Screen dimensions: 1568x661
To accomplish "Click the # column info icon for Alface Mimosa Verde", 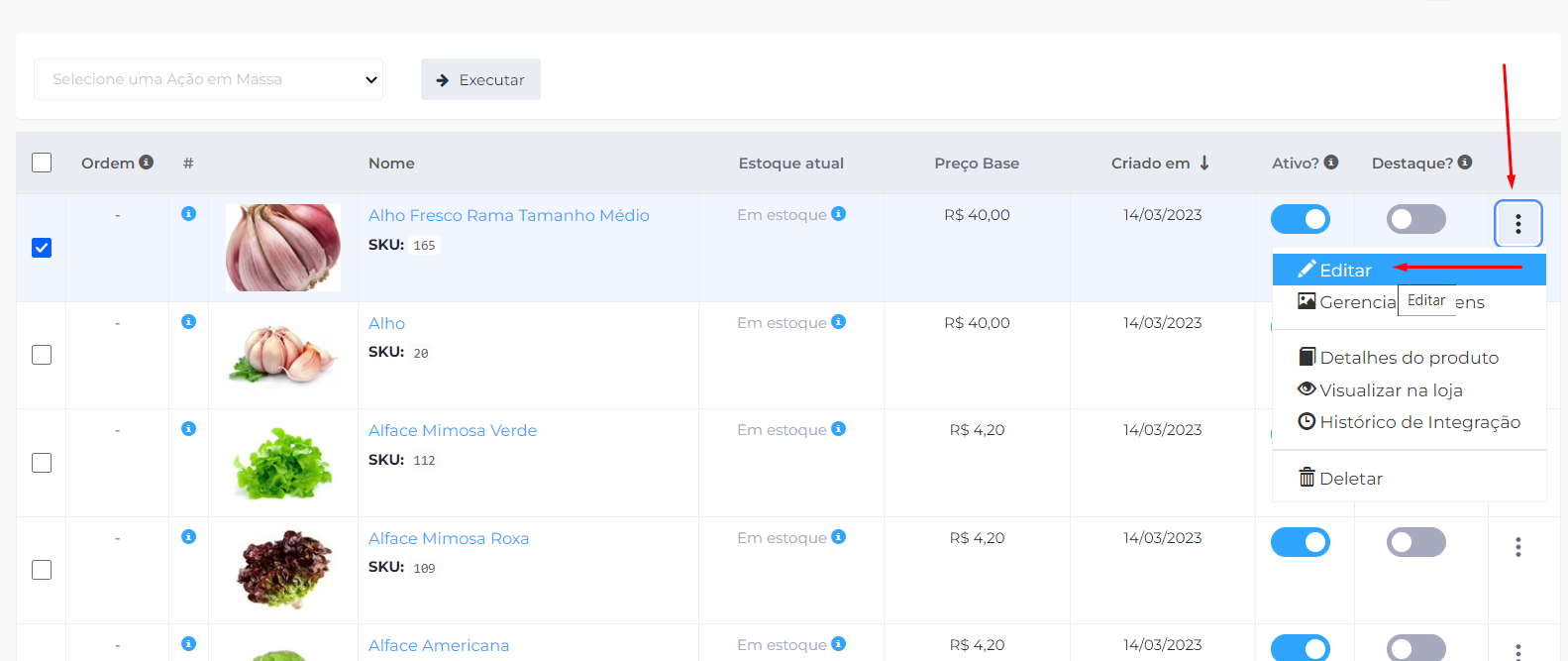I will click(x=188, y=429).
